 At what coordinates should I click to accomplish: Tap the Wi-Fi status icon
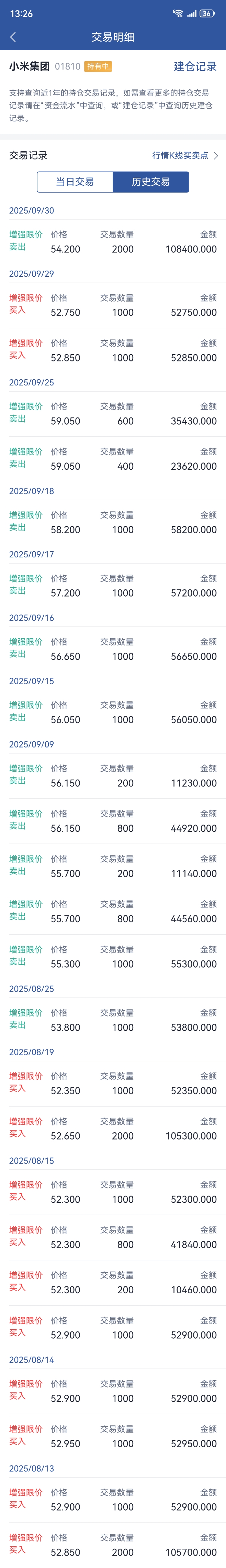point(177,13)
